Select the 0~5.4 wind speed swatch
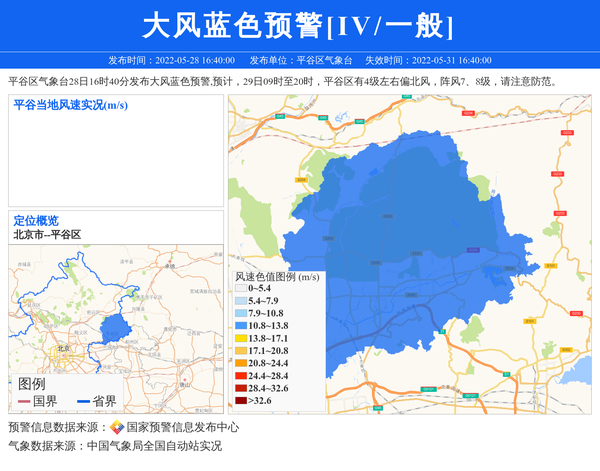 [240, 288]
